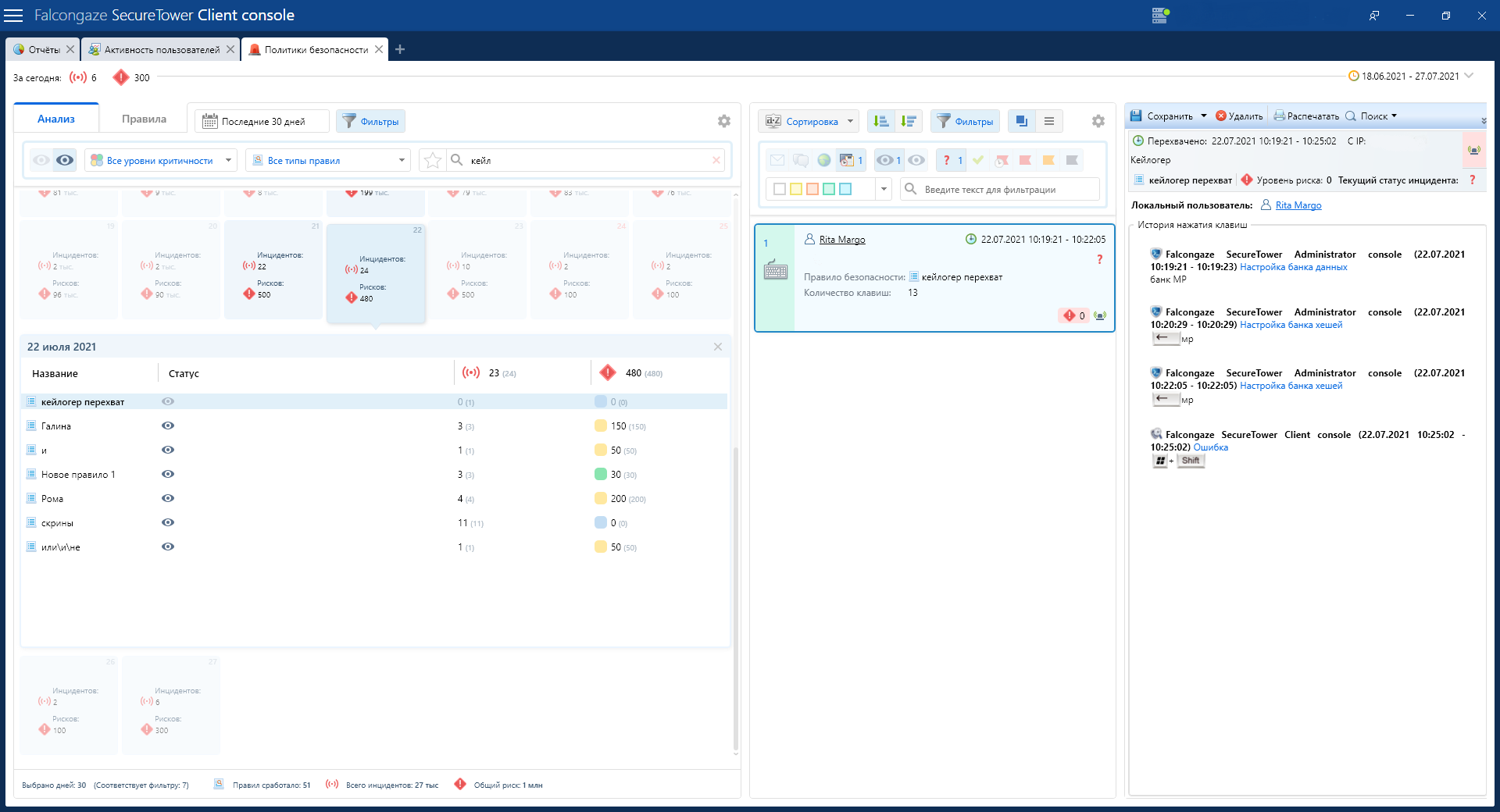Expand the Все типы правил dropdown
This screenshot has height=812, width=1500.
click(x=328, y=160)
